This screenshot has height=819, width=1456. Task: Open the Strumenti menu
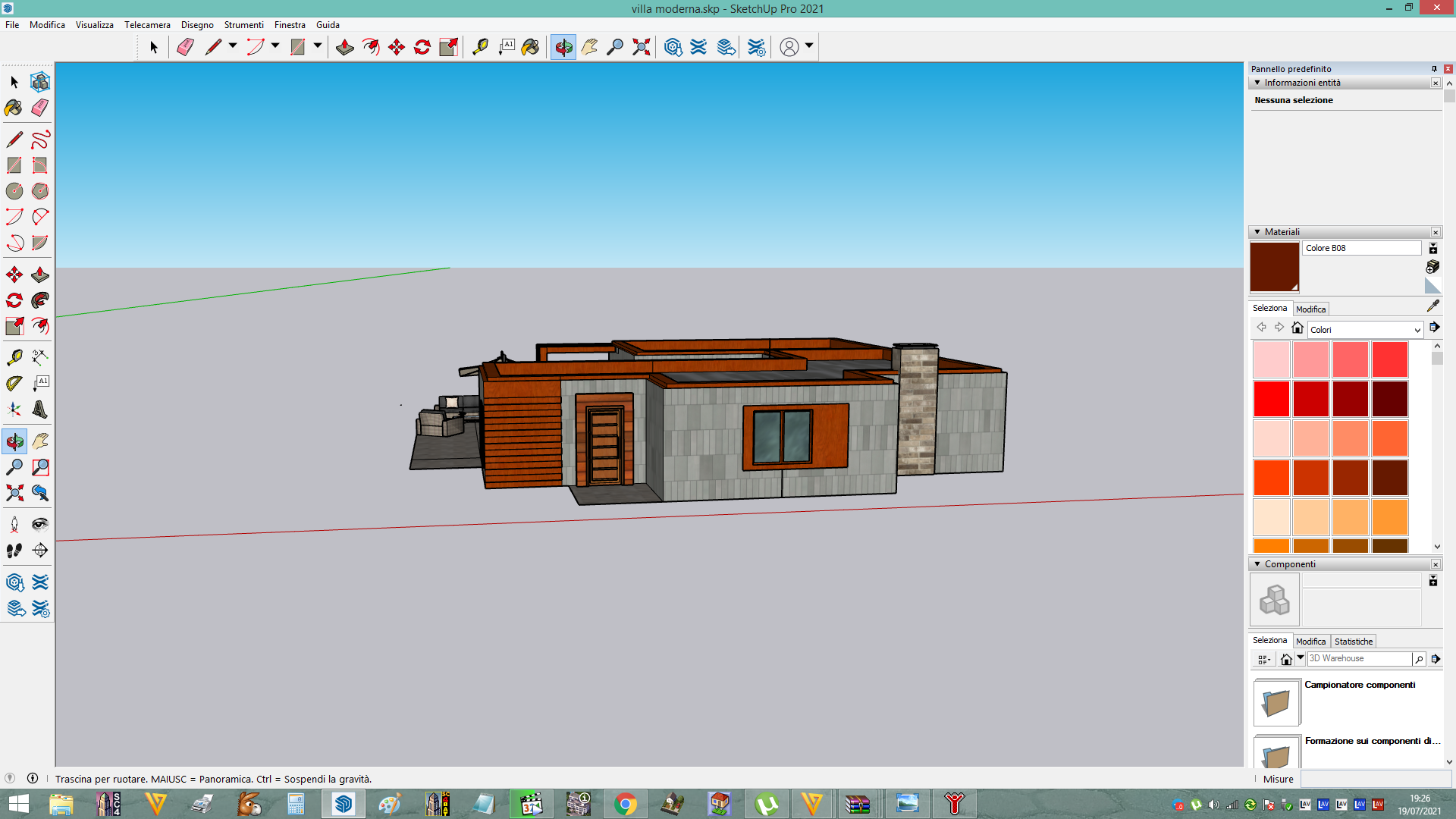point(243,25)
